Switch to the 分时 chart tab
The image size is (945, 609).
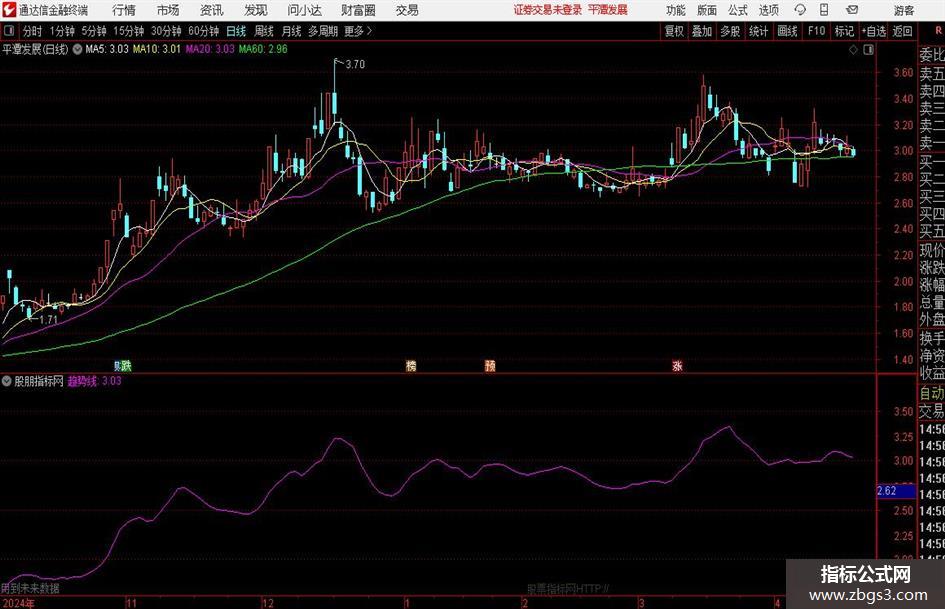(33, 31)
